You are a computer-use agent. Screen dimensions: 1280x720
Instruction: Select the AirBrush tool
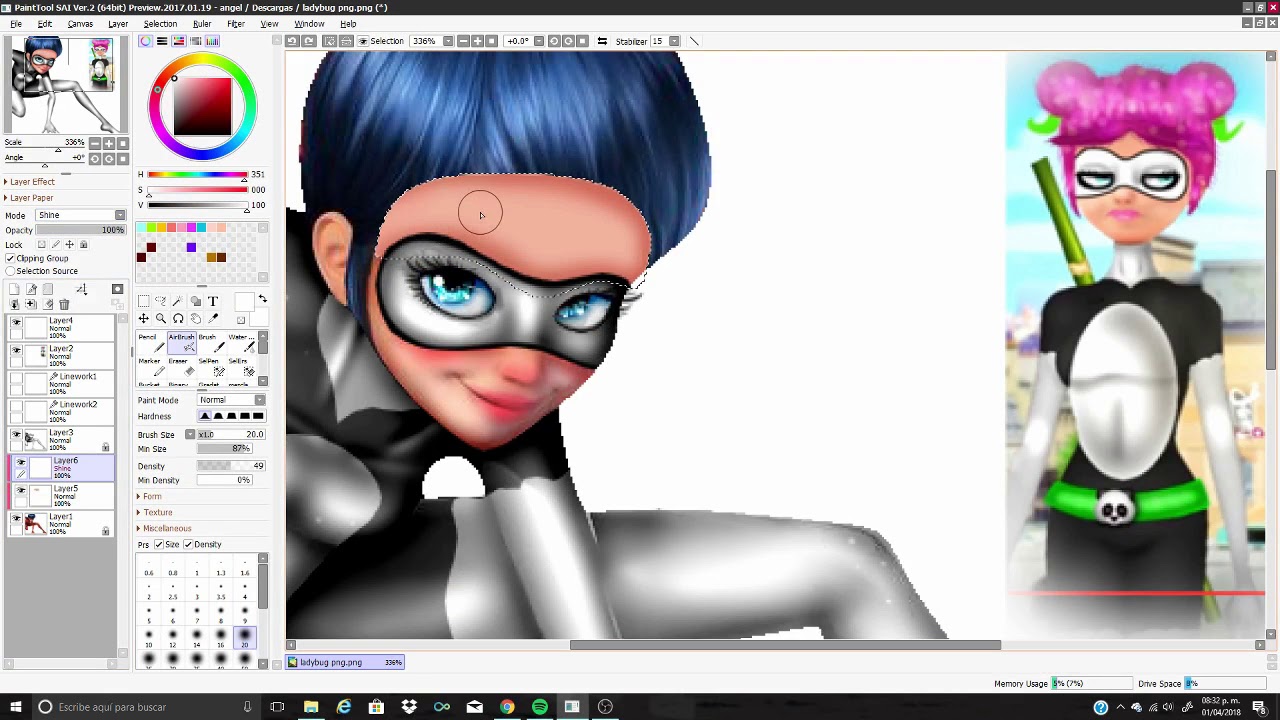(x=181, y=344)
